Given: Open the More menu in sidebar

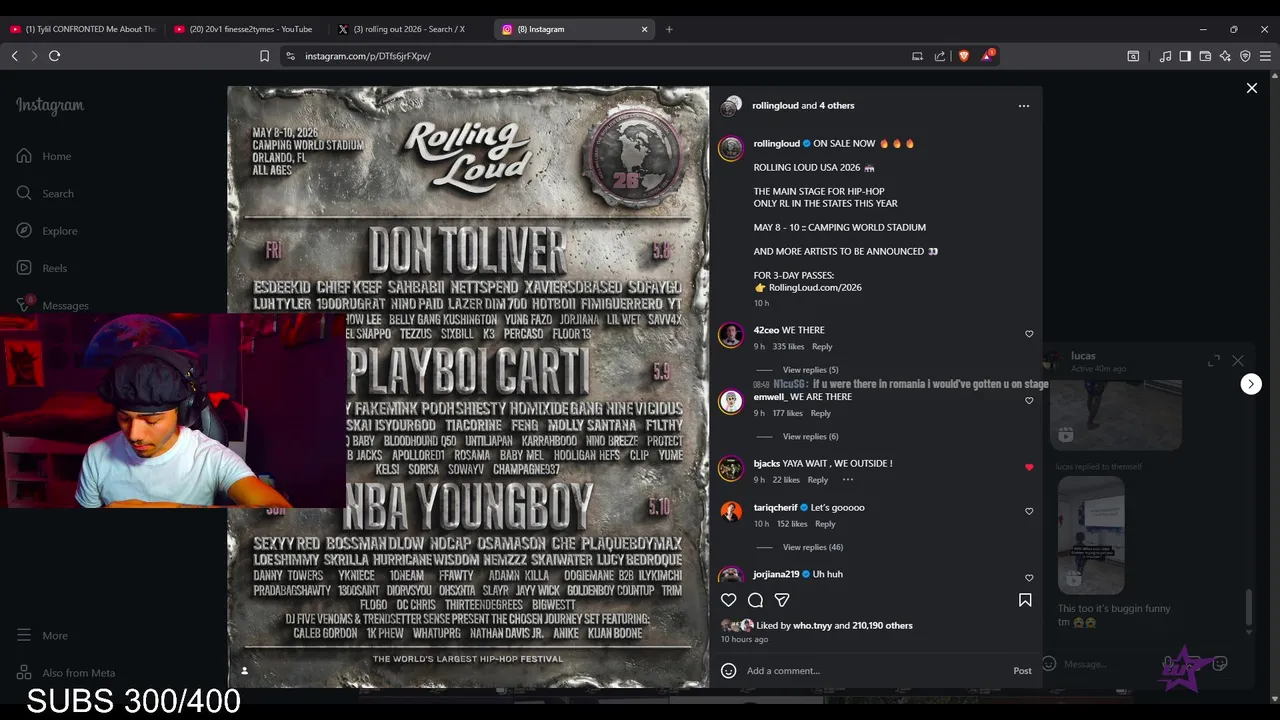Looking at the screenshot, I should pyautogui.click(x=42, y=635).
